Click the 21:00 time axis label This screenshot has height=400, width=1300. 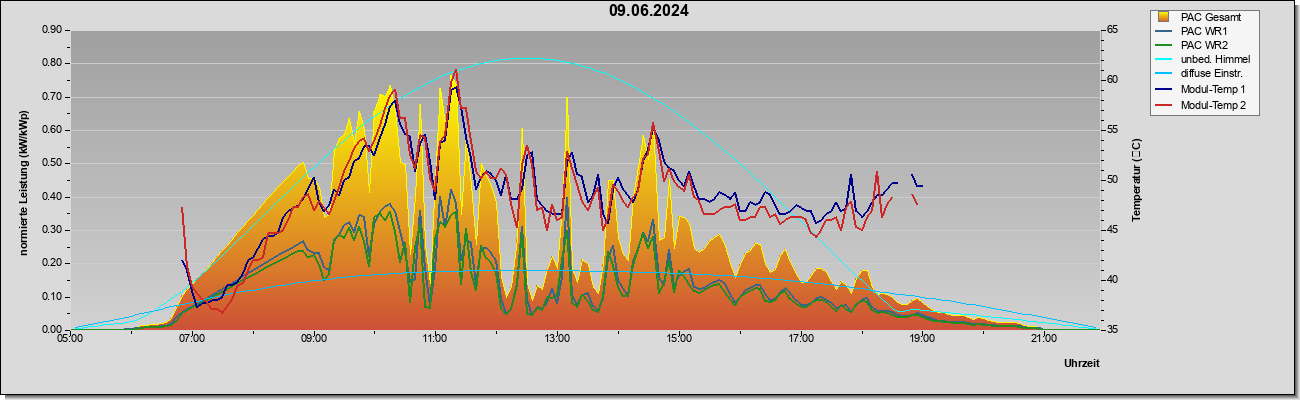(x=1044, y=338)
